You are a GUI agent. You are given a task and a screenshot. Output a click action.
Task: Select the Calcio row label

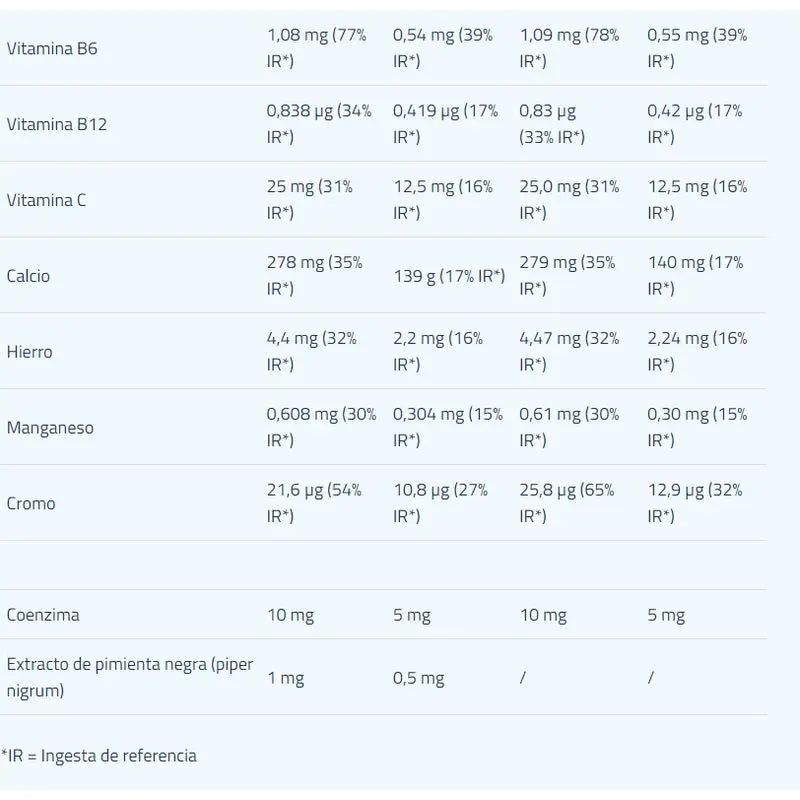click(x=29, y=276)
